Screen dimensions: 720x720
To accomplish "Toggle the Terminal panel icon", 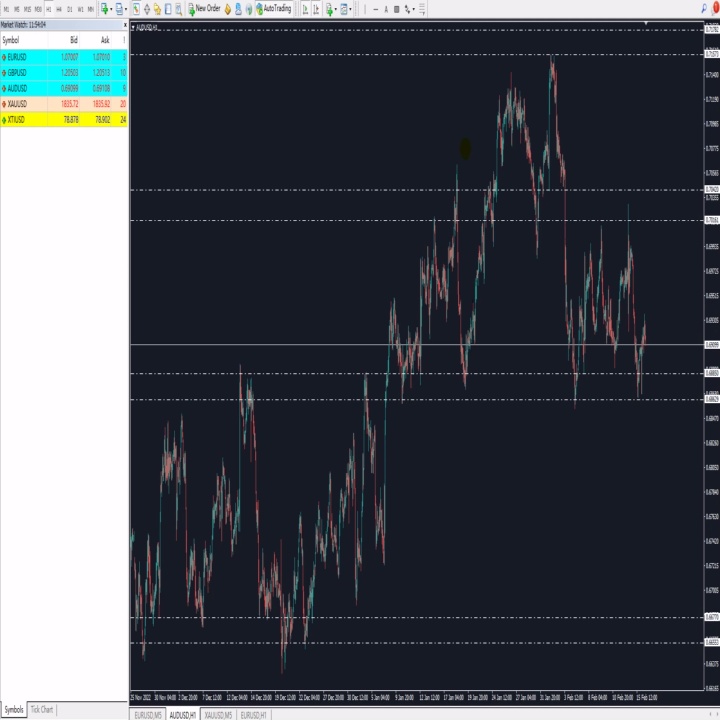I will (x=168, y=9).
